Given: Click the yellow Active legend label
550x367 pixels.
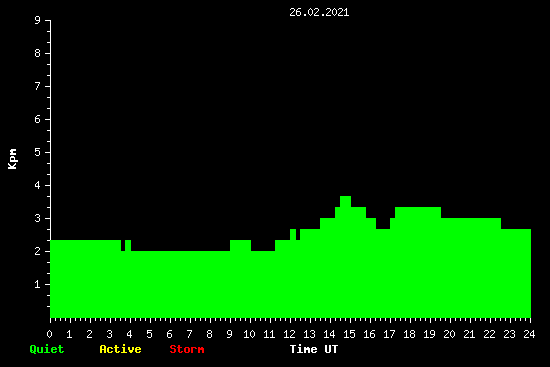Looking at the screenshot, I should pos(120,349).
